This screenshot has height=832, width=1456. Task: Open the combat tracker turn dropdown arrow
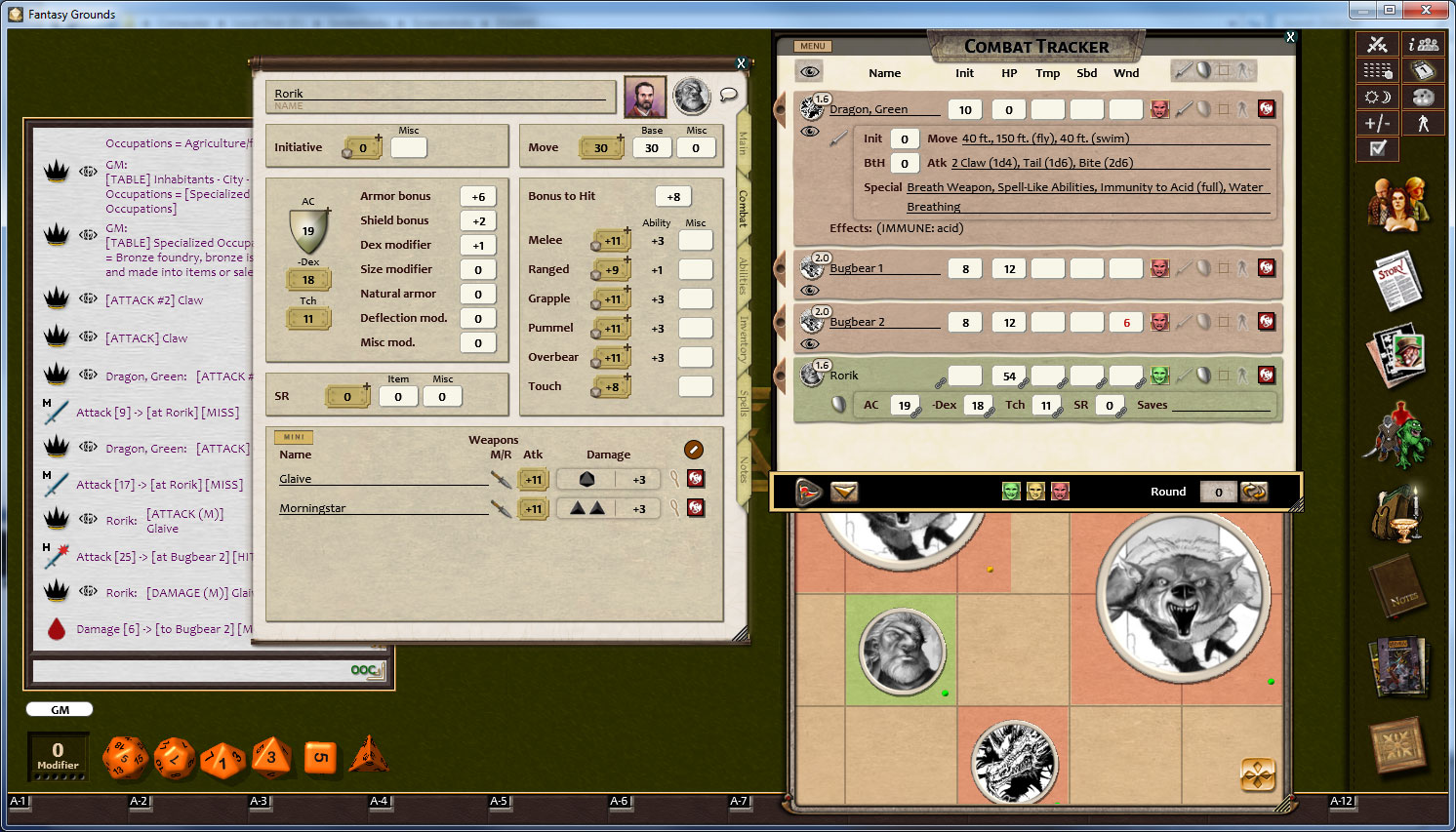click(844, 492)
